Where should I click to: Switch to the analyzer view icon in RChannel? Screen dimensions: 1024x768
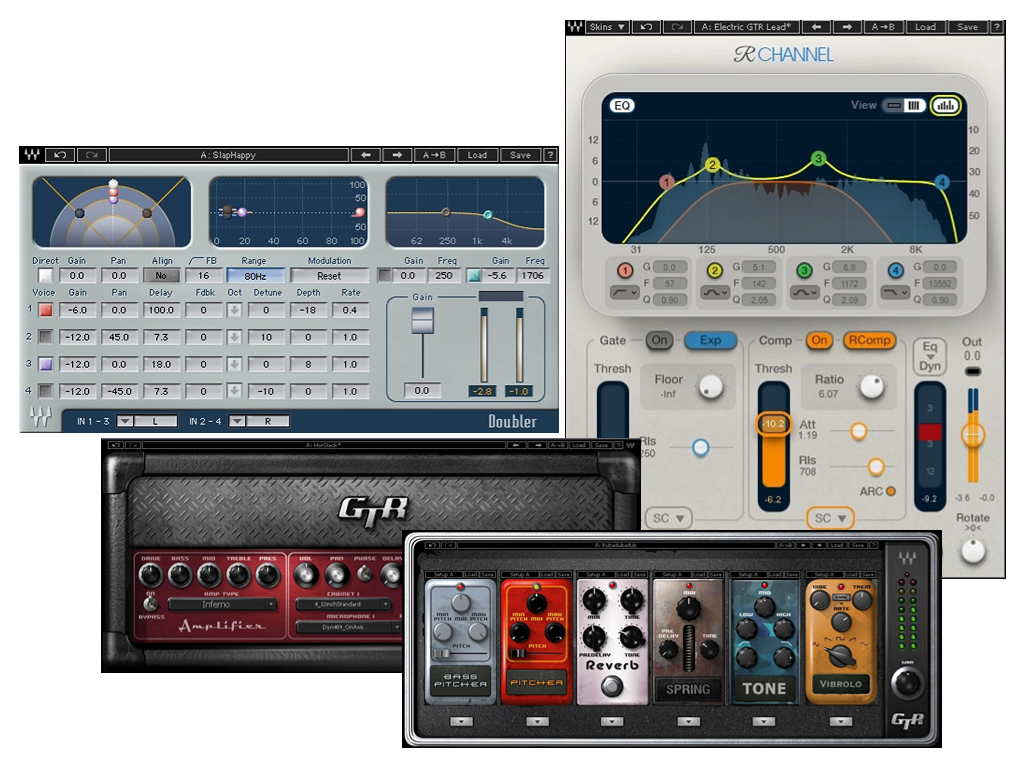point(945,105)
